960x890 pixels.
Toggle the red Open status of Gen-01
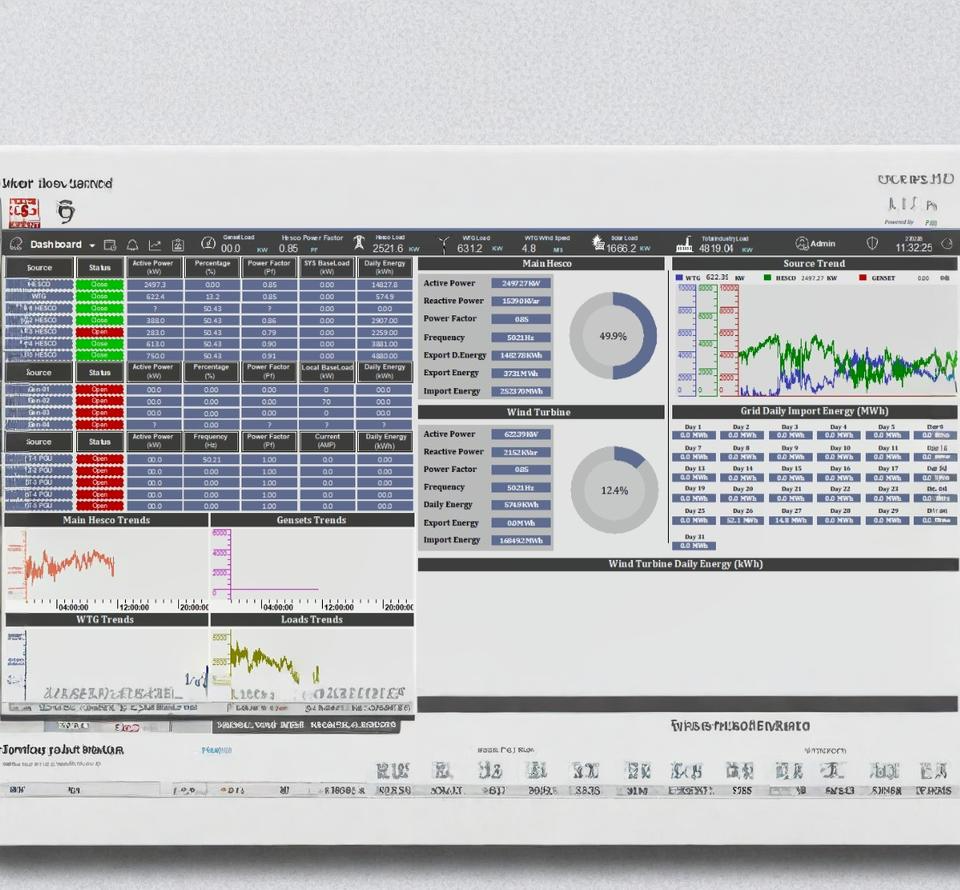99,390
